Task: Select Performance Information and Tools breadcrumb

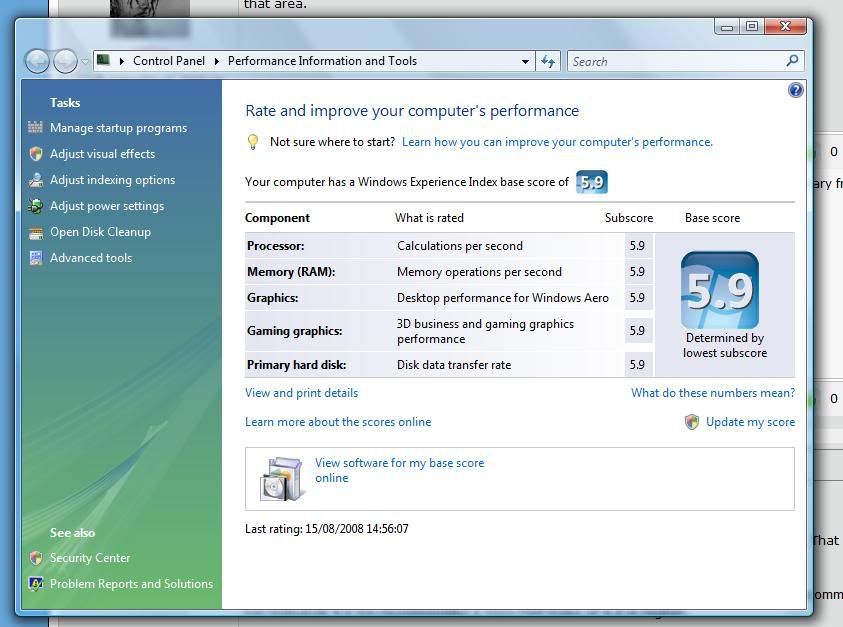Action: [x=322, y=61]
